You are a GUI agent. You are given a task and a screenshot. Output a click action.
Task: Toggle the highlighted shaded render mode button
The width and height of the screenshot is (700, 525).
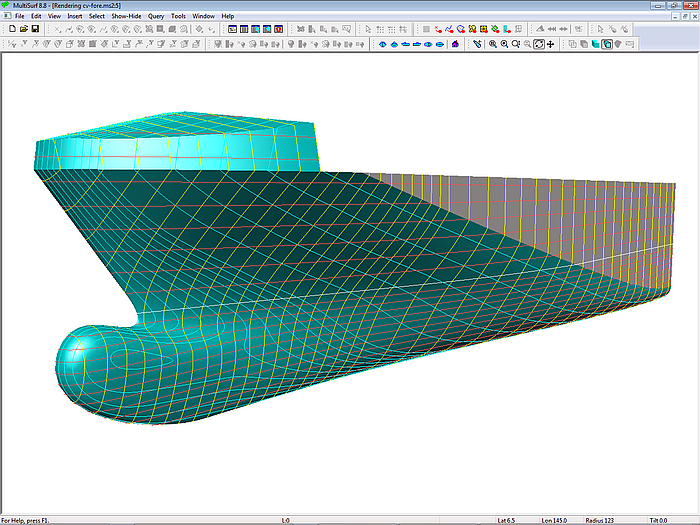(x=606, y=44)
